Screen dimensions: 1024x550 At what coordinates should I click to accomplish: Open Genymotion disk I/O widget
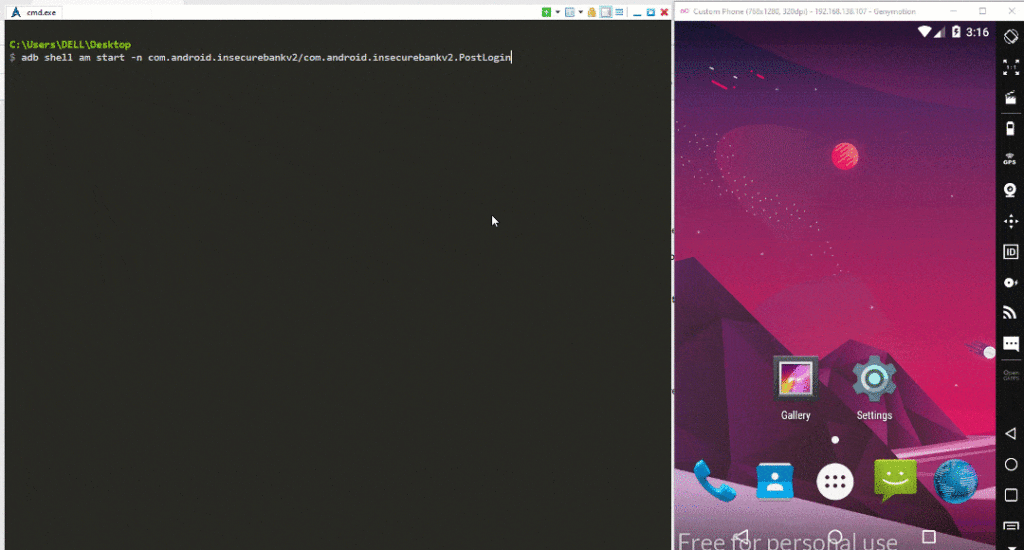click(1010, 283)
